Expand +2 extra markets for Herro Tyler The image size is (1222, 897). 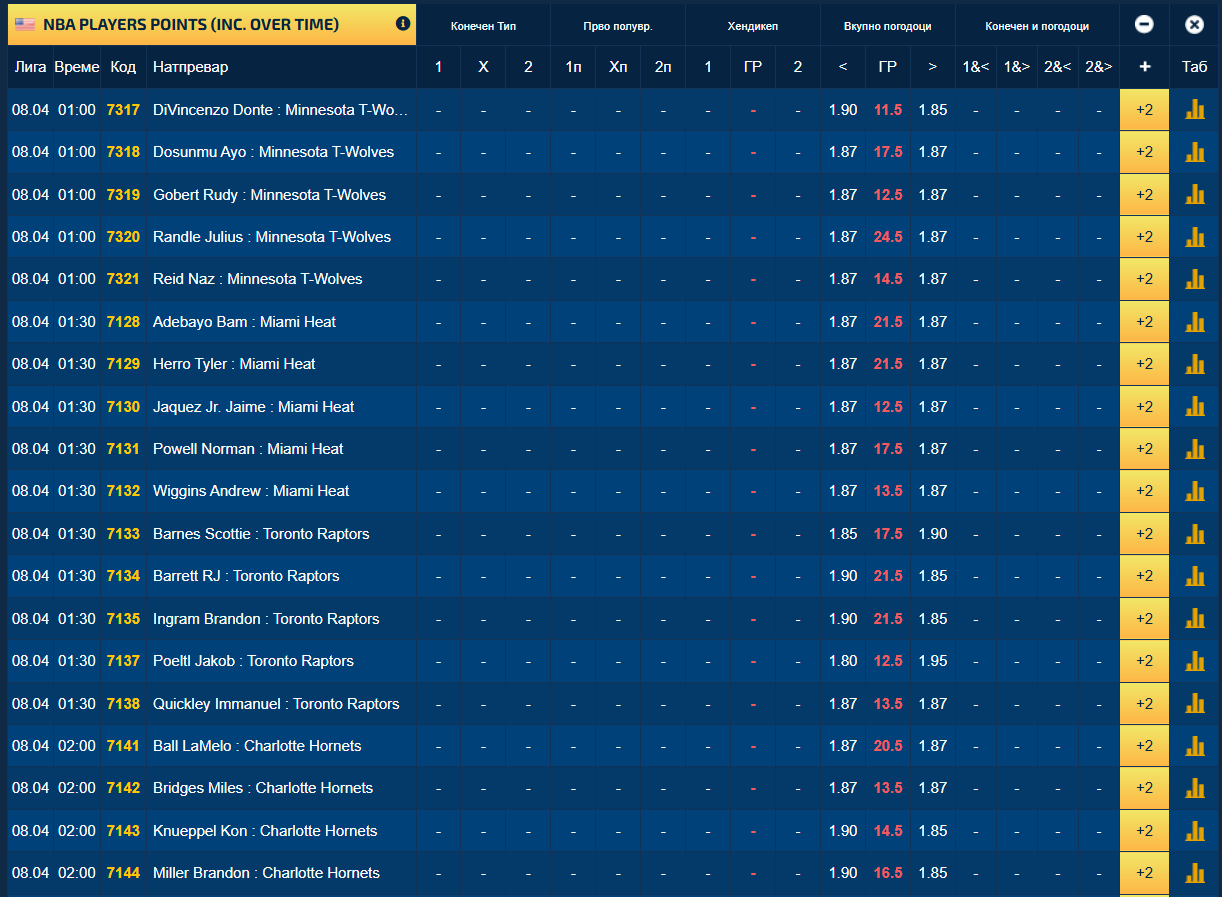(x=1144, y=364)
